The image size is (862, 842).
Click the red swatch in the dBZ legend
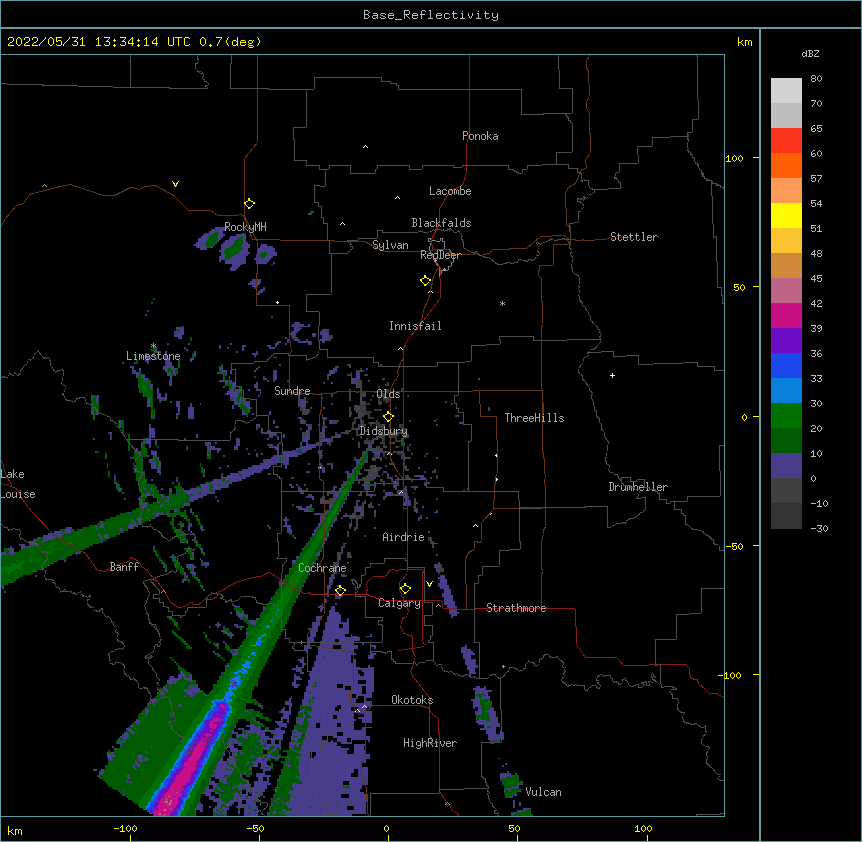(786, 141)
